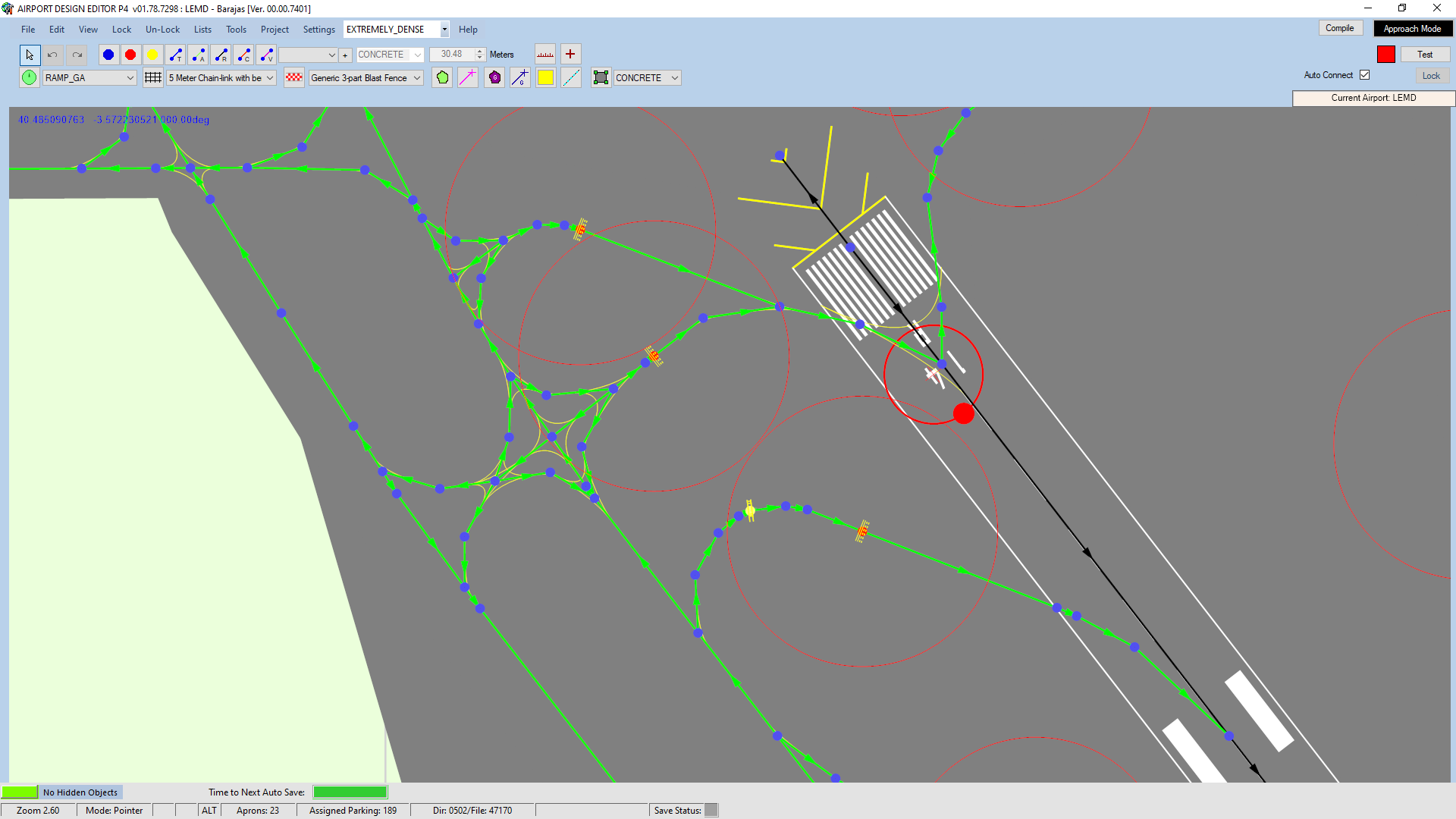Open the Lists menu
1456x819 pixels.
click(202, 30)
